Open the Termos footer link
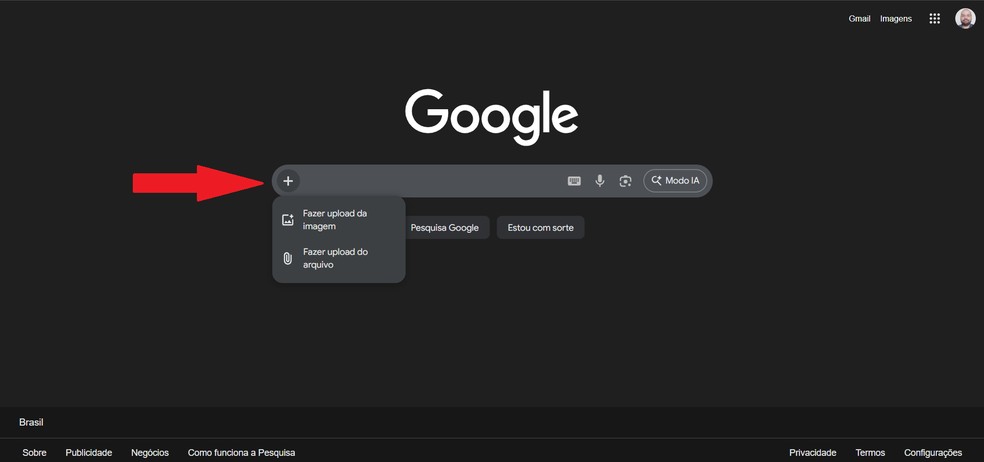 [x=870, y=453]
